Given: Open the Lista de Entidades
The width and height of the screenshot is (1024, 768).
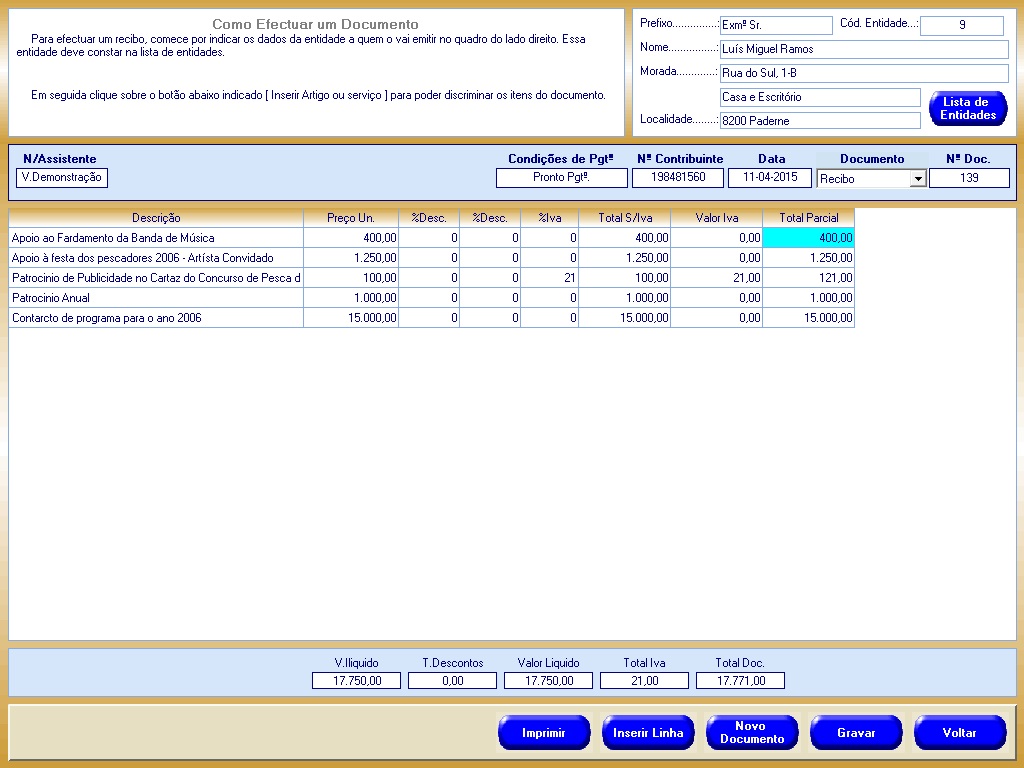Looking at the screenshot, I should coord(968,109).
